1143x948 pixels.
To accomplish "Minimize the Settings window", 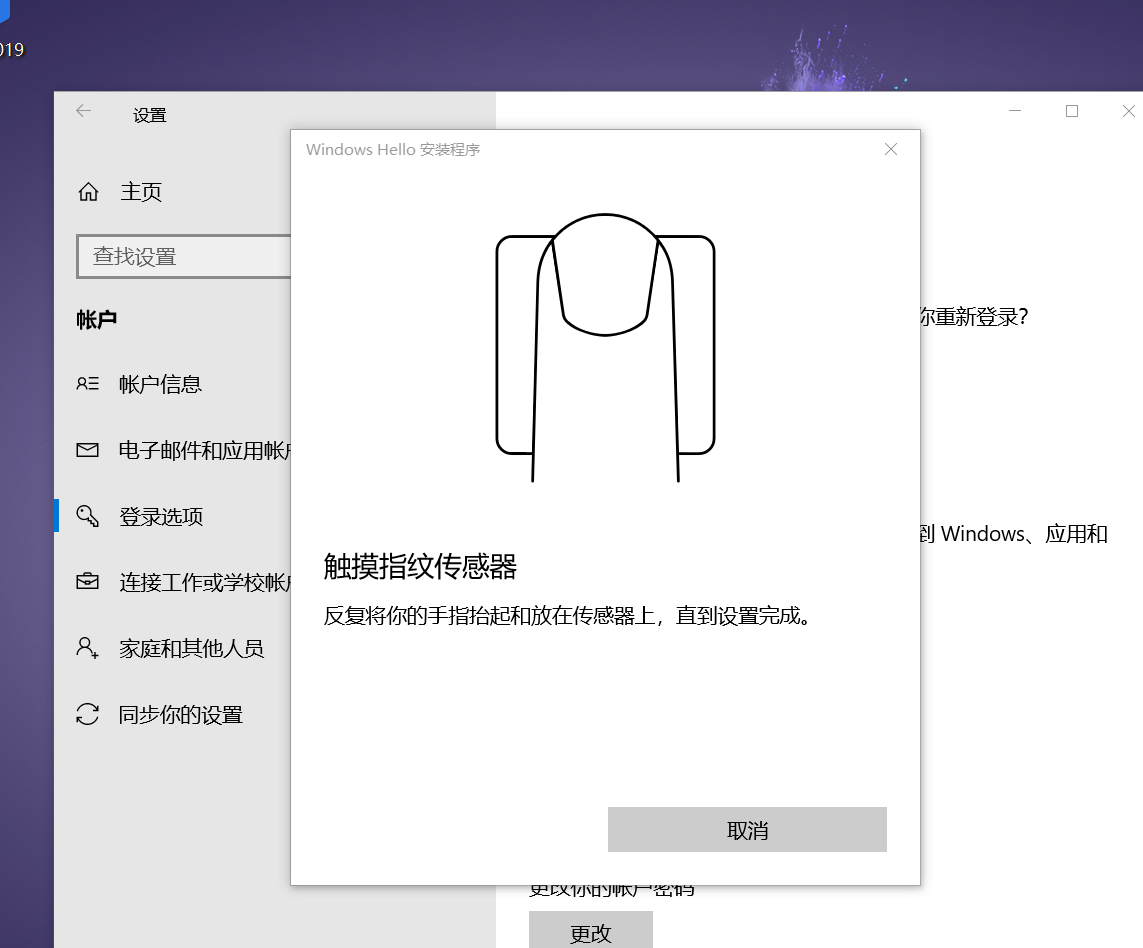I will [1015, 111].
